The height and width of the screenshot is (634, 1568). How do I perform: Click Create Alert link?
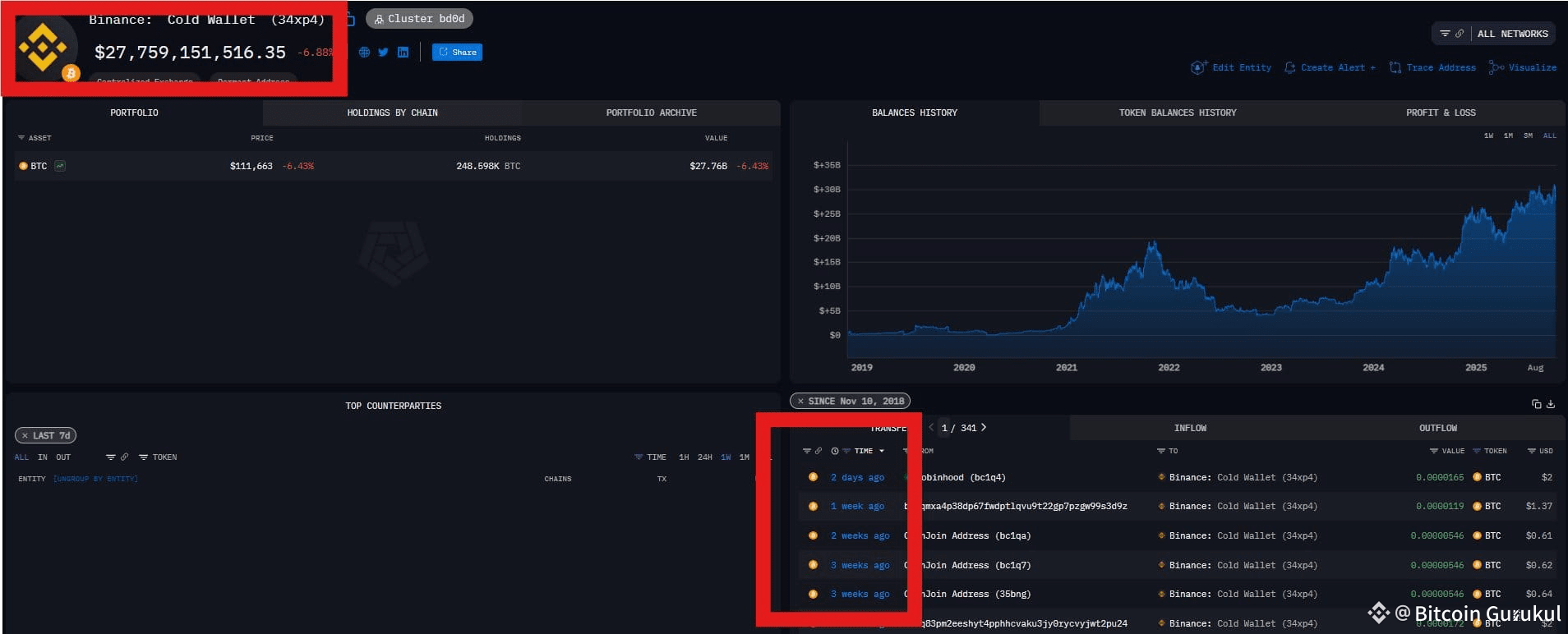point(1330,67)
